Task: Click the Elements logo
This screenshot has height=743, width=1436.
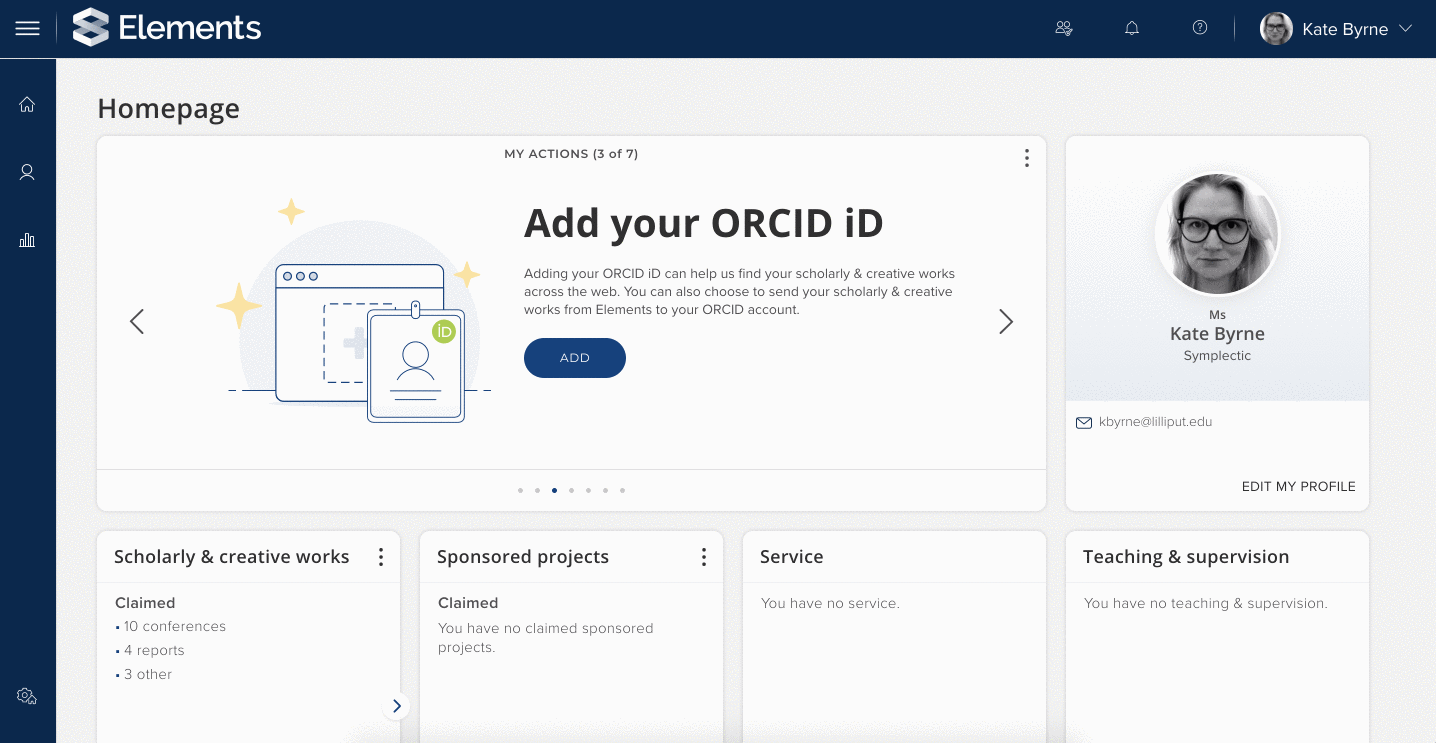Action: (x=168, y=28)
